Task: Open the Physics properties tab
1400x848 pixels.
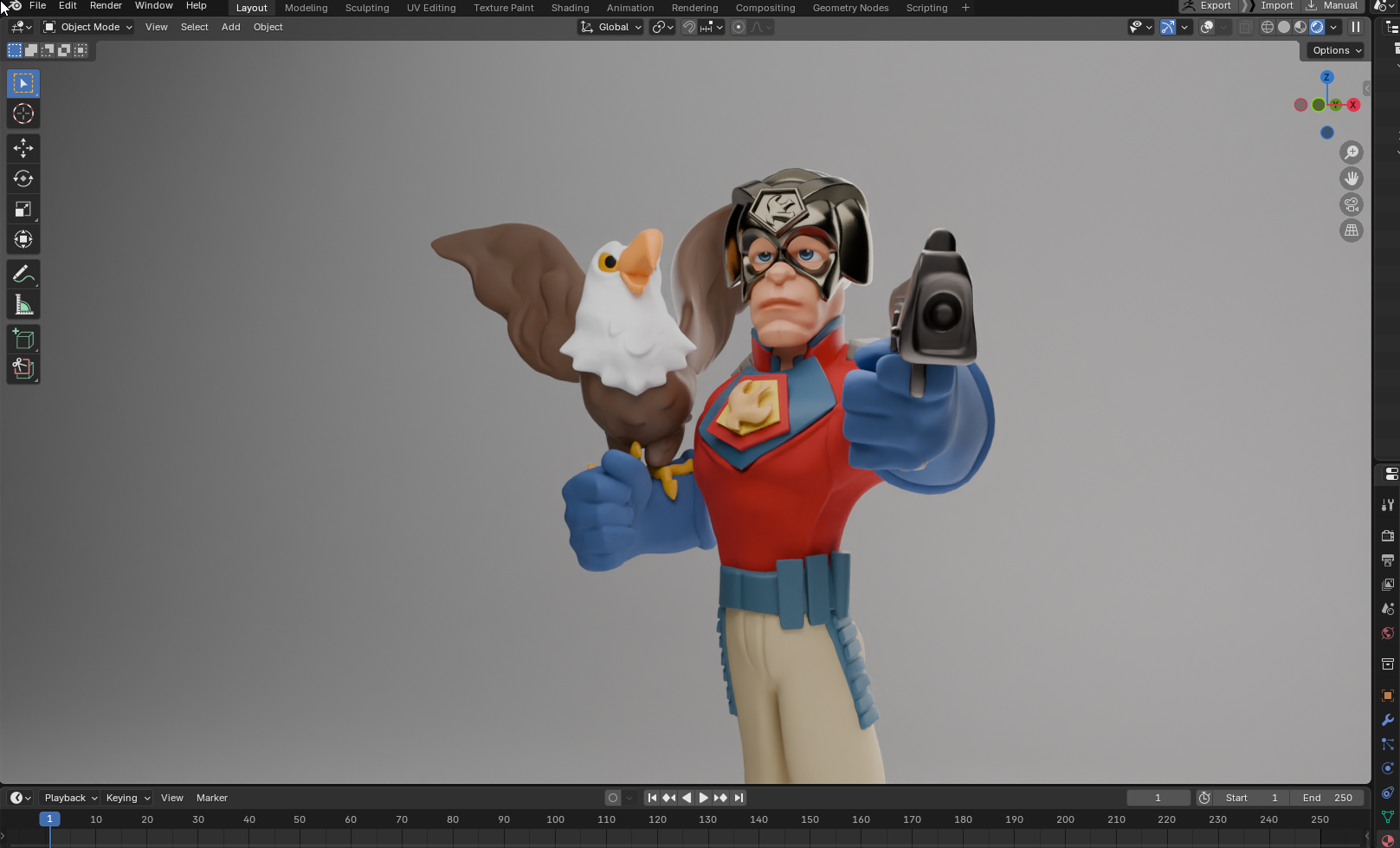Action: coord(1388,768)
